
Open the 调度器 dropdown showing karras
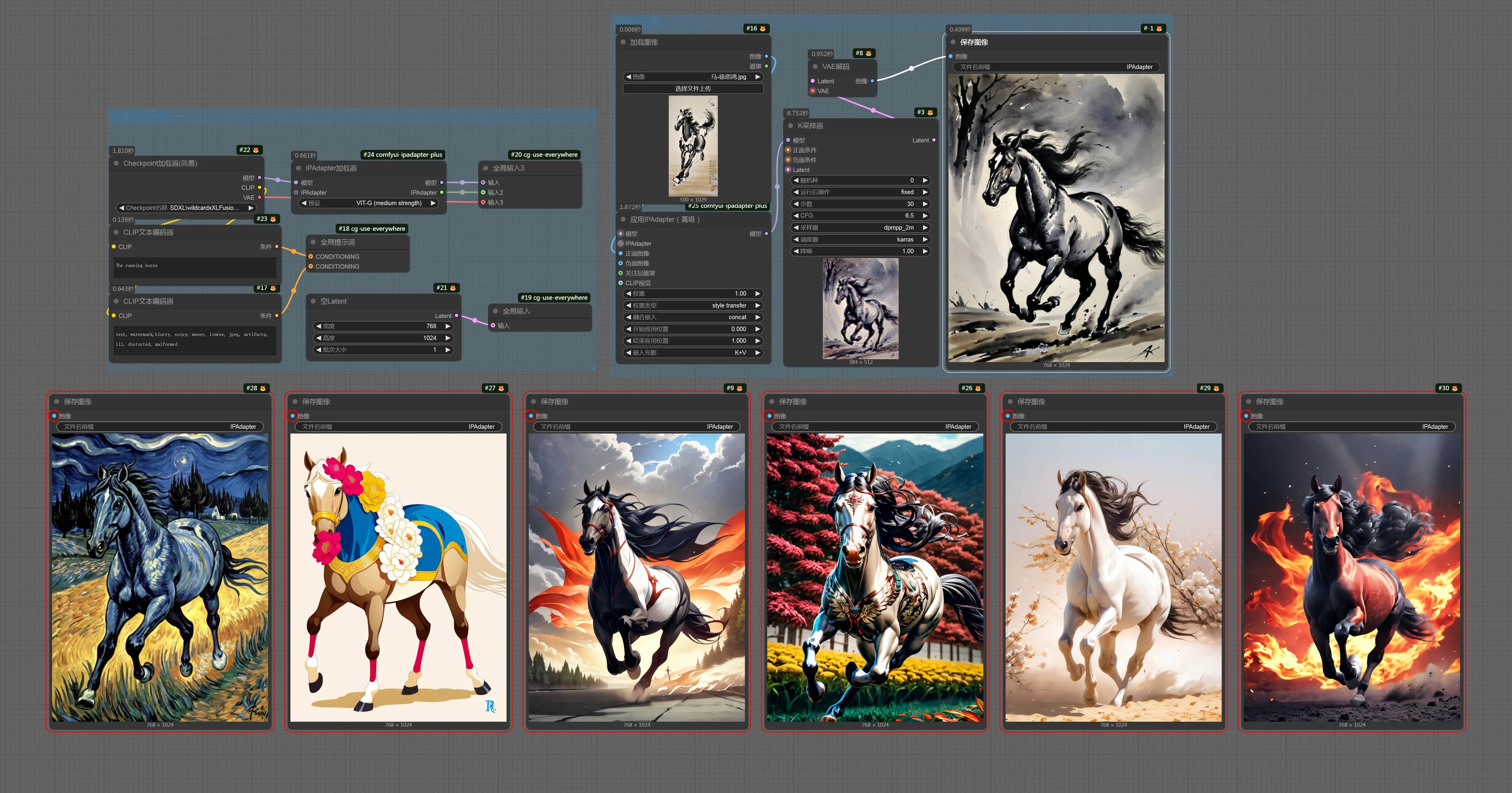[x=861, y=239]
